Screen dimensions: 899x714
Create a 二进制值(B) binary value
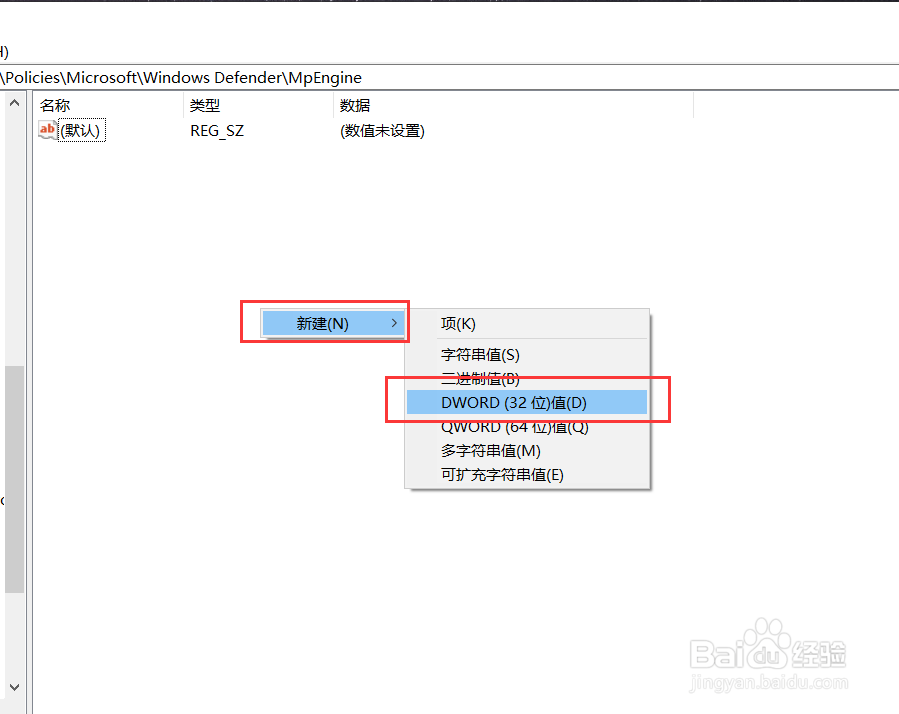tap(526, 379)
